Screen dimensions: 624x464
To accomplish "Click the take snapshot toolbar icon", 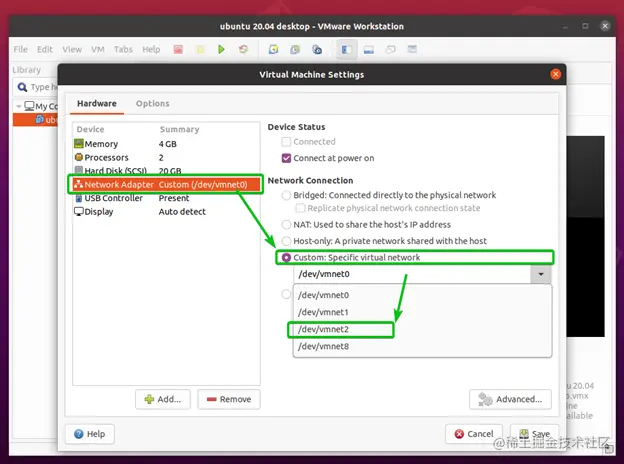I will click(273, 49).
